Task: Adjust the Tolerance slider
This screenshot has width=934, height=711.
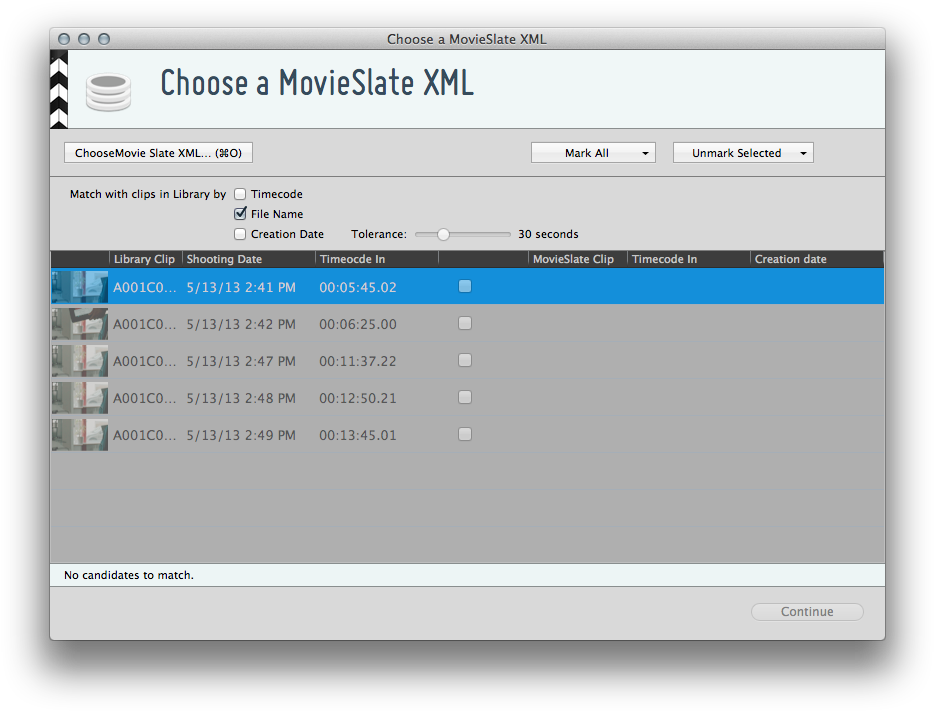Action: [x=443, y=233]
